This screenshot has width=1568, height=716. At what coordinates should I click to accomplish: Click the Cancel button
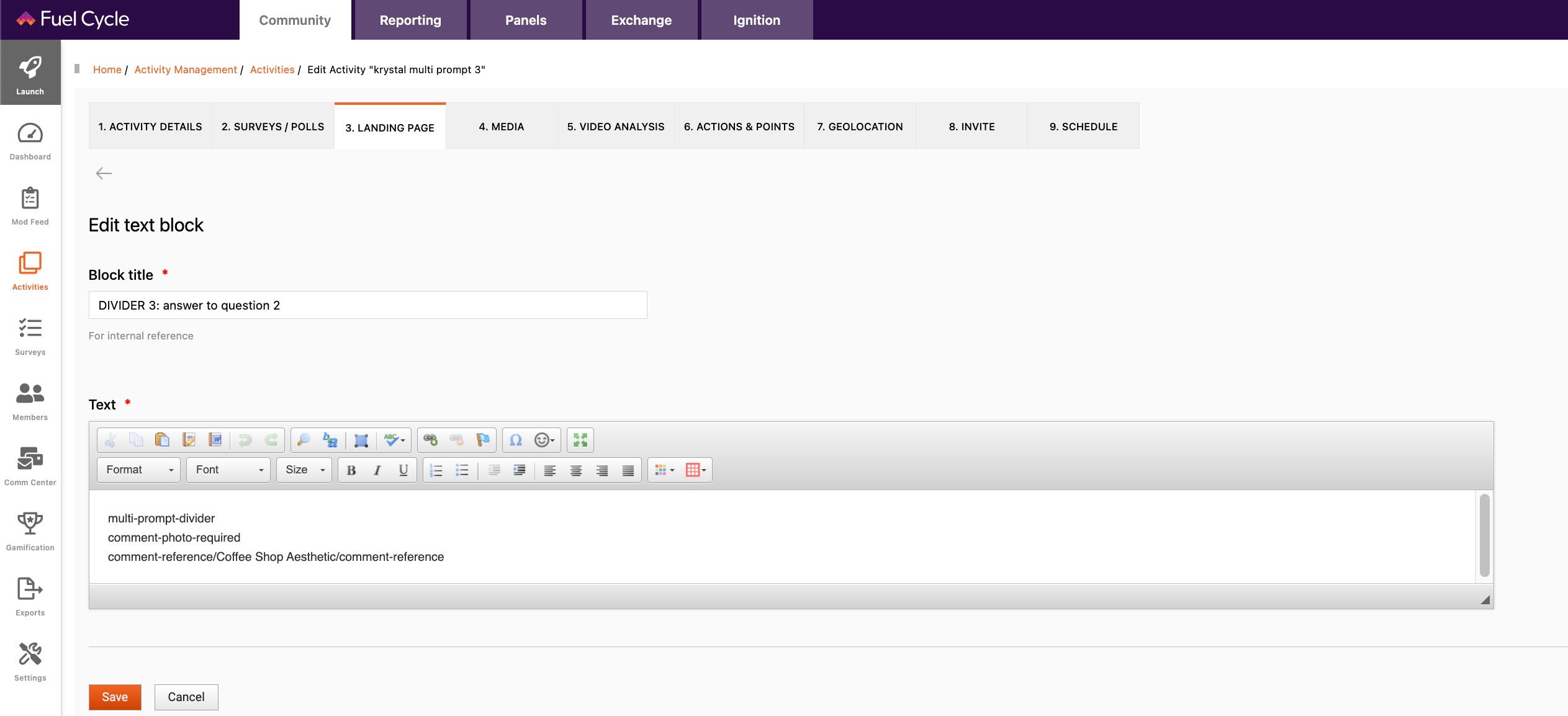[x=186, y=697]
